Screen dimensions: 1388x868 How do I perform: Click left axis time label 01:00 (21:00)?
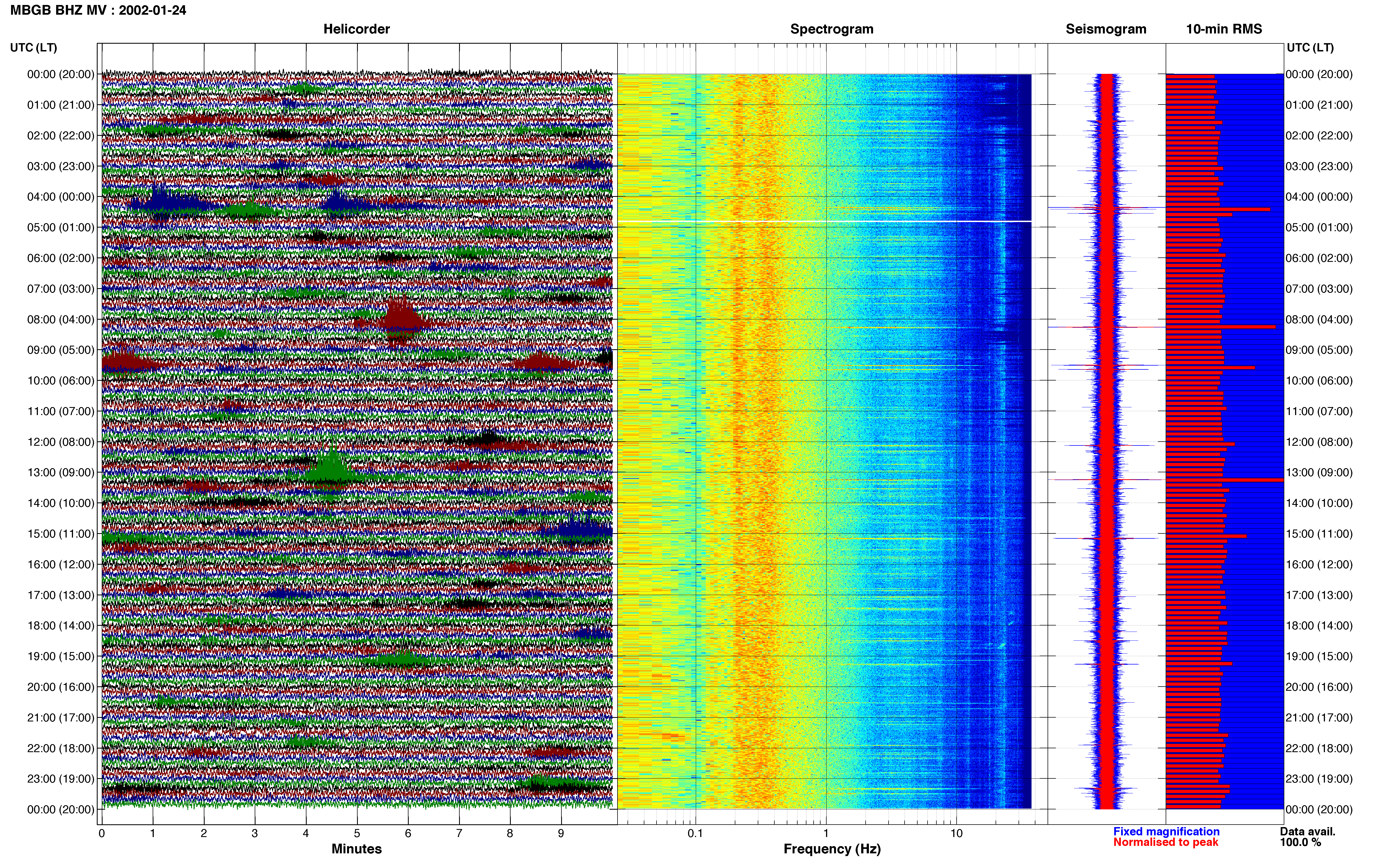(x=60, y=105)
